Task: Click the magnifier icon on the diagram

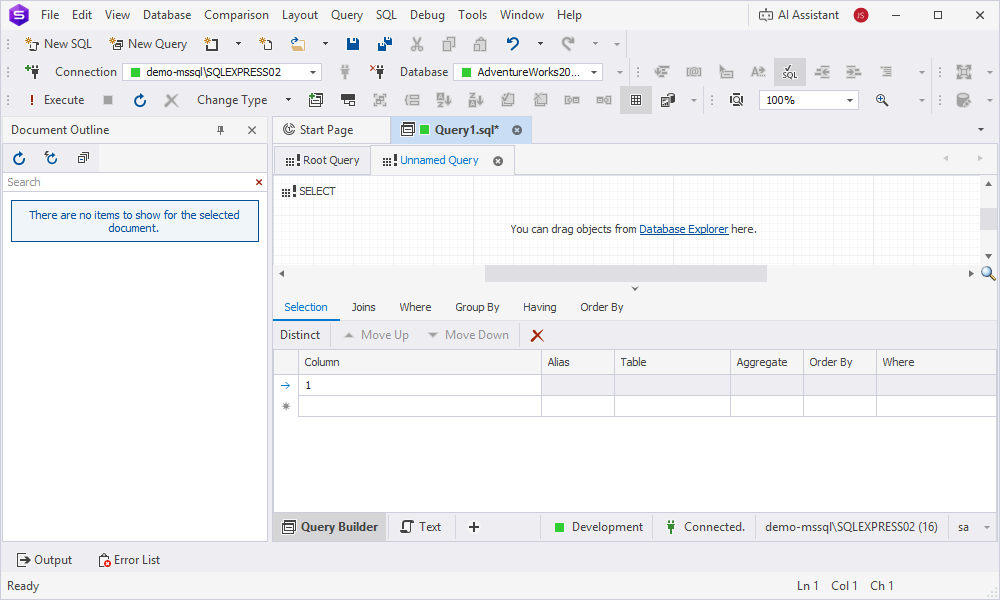Action: 988,273
